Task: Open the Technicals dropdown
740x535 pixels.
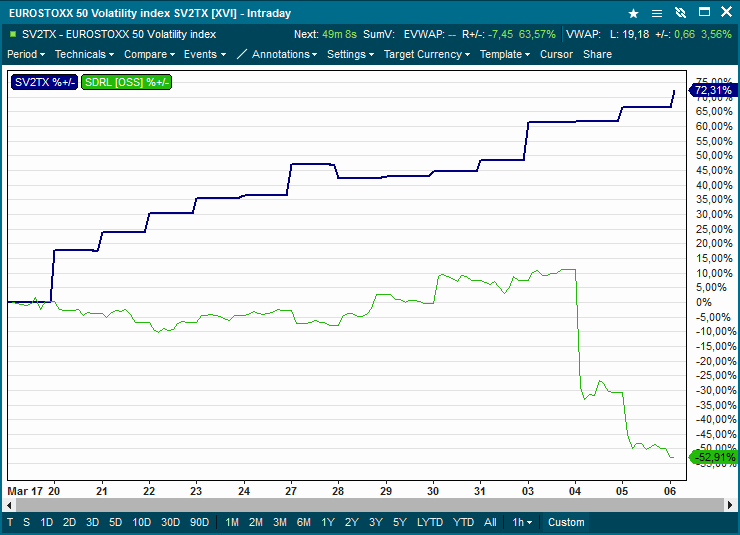Action: (x=84, y=54)
